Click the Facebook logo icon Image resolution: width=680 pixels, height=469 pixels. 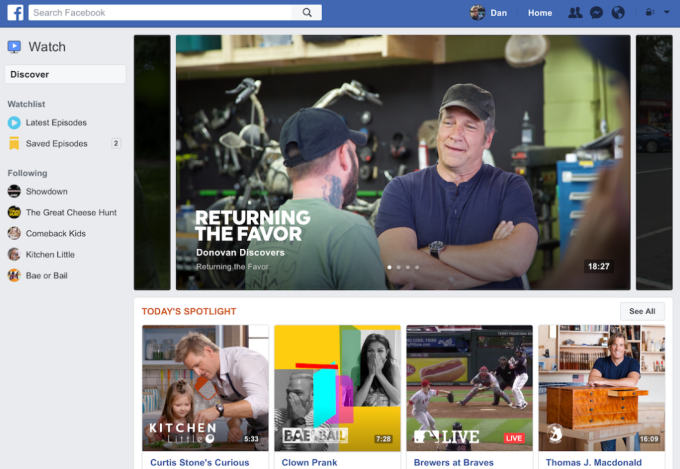[x=15, y=13]
